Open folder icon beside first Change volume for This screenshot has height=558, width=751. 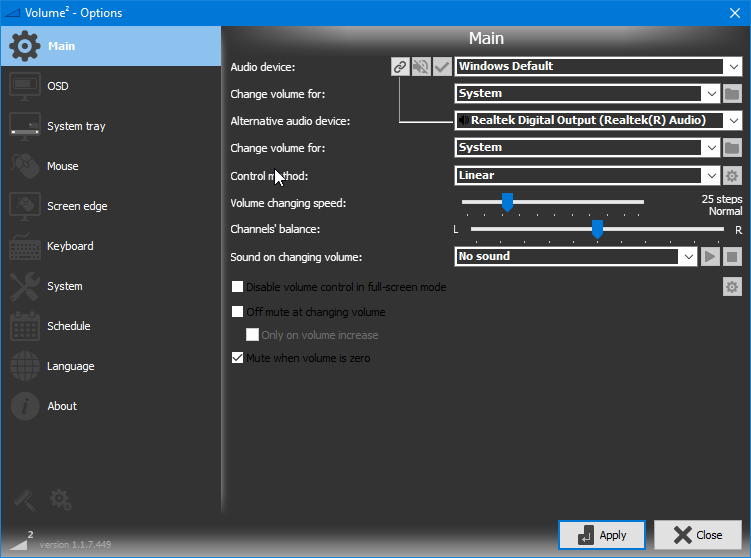coord(732,94)
